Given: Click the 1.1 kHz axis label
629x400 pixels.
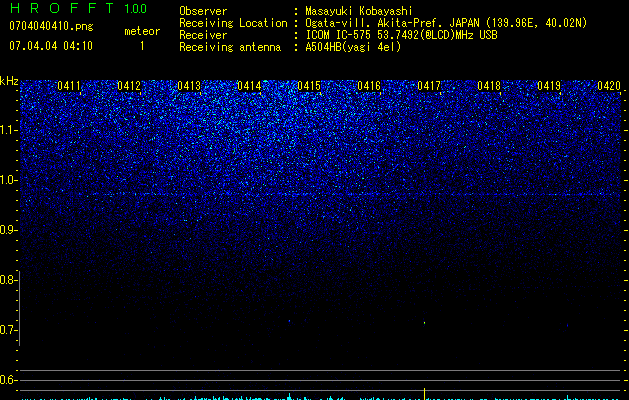Looking at the screenshot, I should 8,130.
